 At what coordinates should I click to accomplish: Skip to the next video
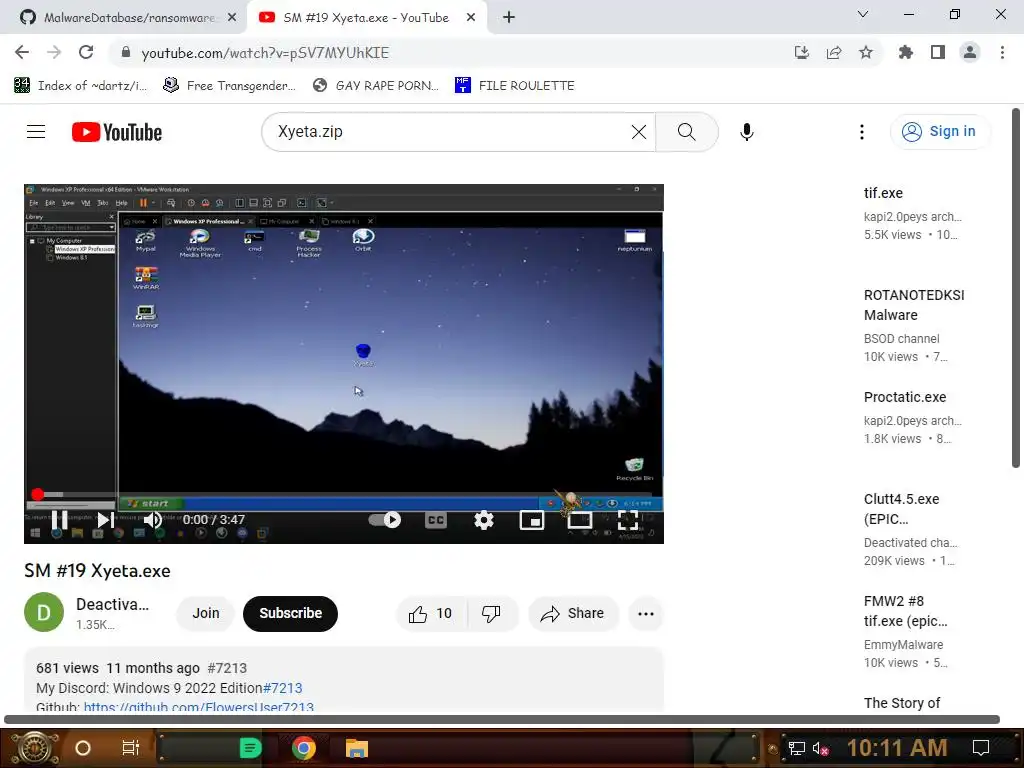click(x=105, y=520)
